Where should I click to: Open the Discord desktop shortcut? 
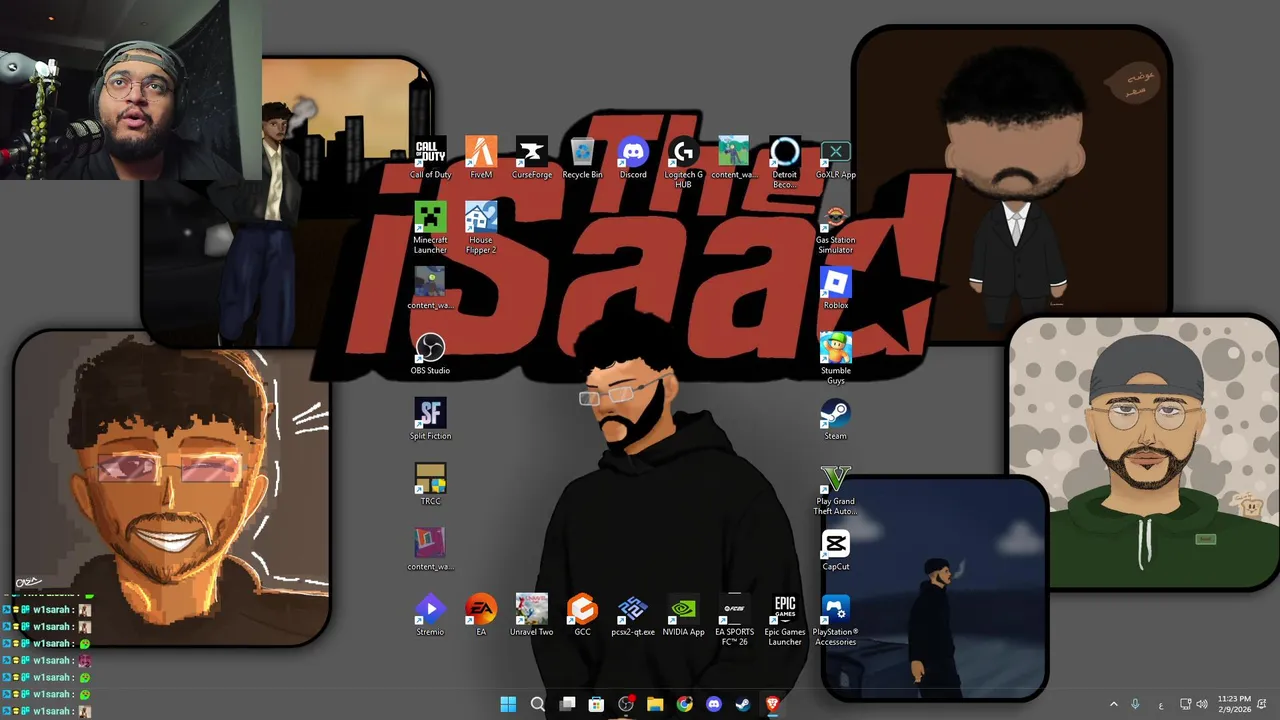[633, 158]
